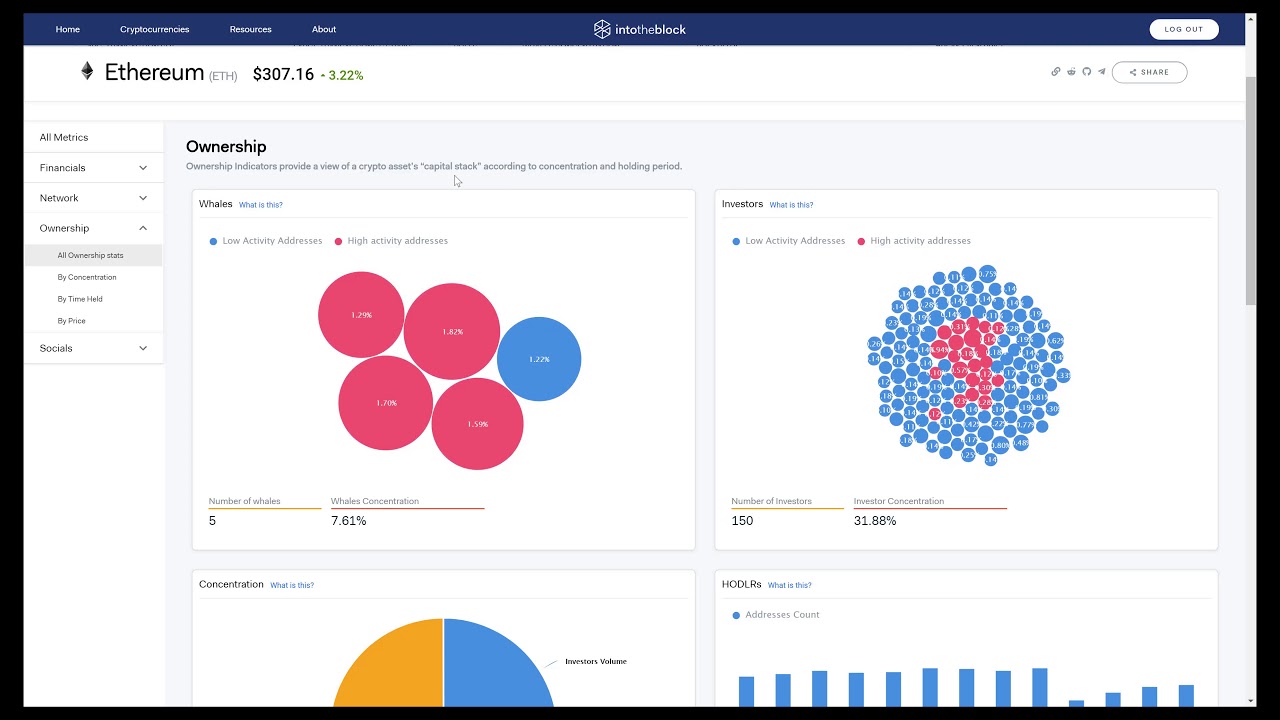This screenshot has height=720, width=1280.
Task: Expand the Socials section
Action: (93, 348)
